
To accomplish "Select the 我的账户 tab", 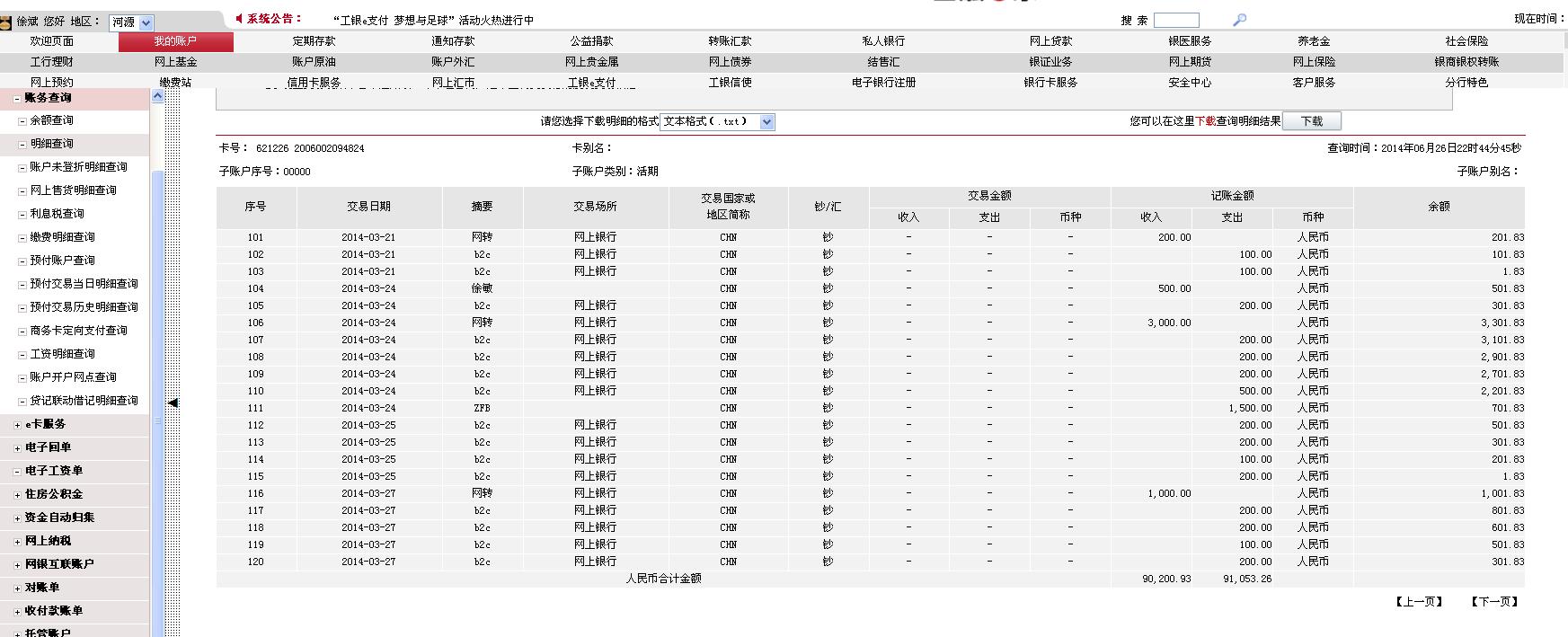I will tap(175, 41).
